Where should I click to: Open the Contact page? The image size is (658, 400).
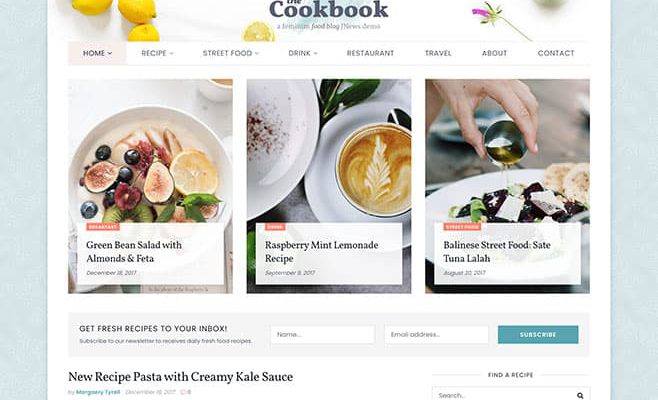(556, 53)
